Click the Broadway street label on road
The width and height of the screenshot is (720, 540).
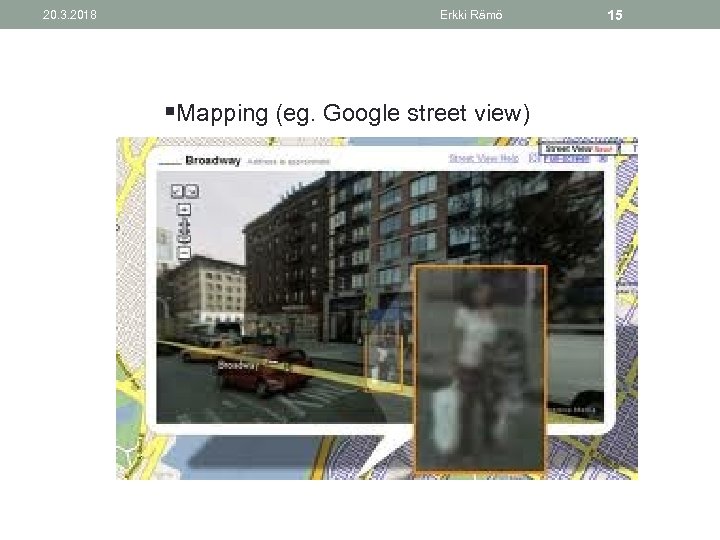238,365
